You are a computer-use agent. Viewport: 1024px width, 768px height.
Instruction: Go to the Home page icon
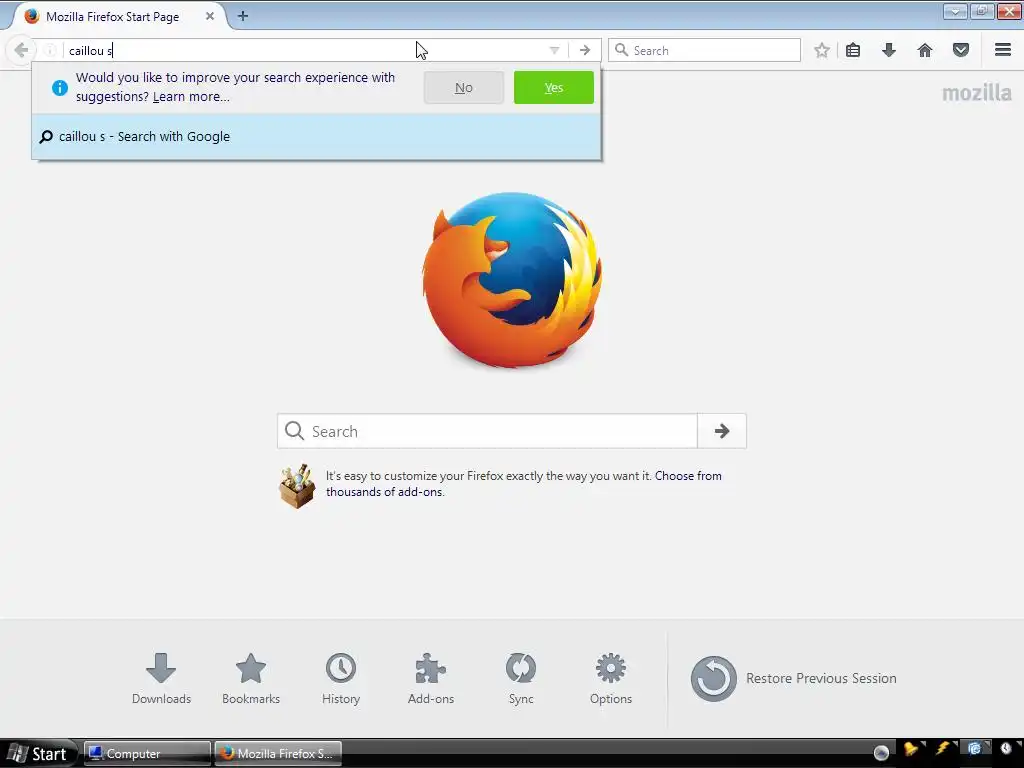925,50
